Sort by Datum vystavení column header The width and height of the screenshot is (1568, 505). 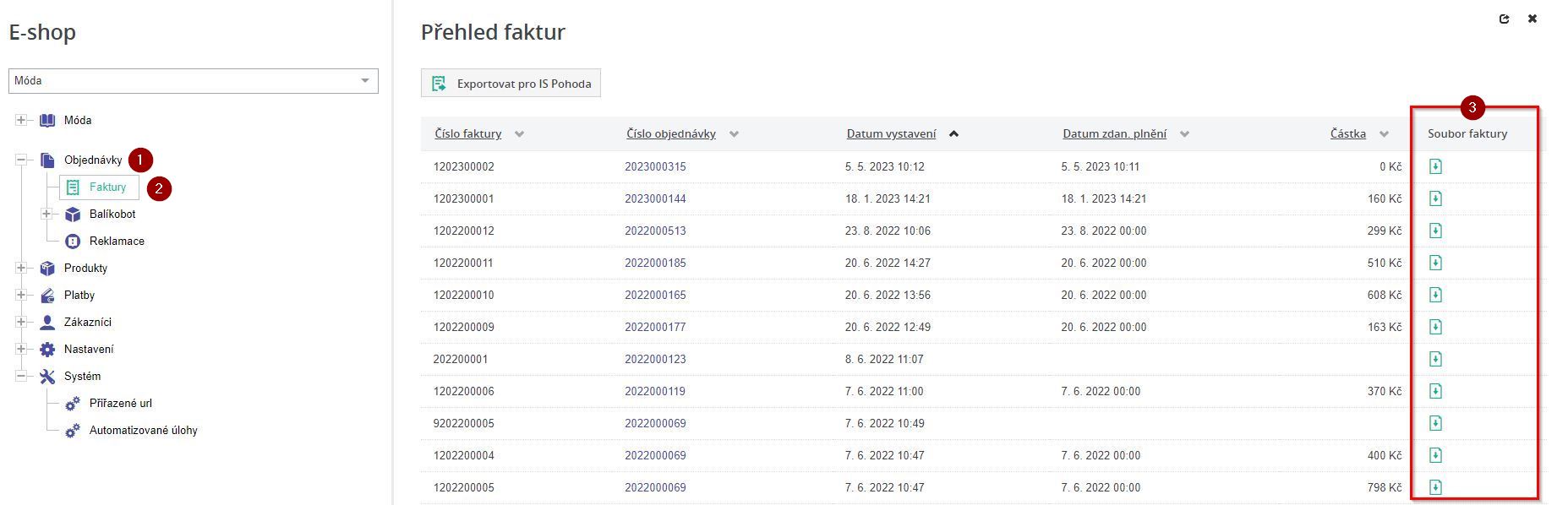pos(891,134)
